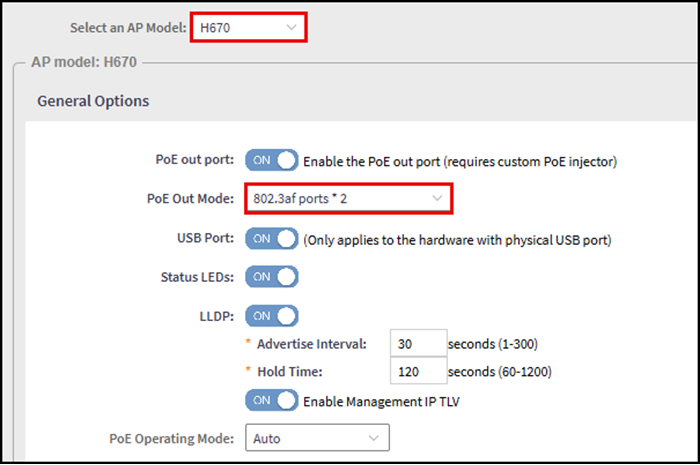Click the General Options heading
Image resolution: width=700 pixels, height=465 pixels.
click(x=93, y=101)
